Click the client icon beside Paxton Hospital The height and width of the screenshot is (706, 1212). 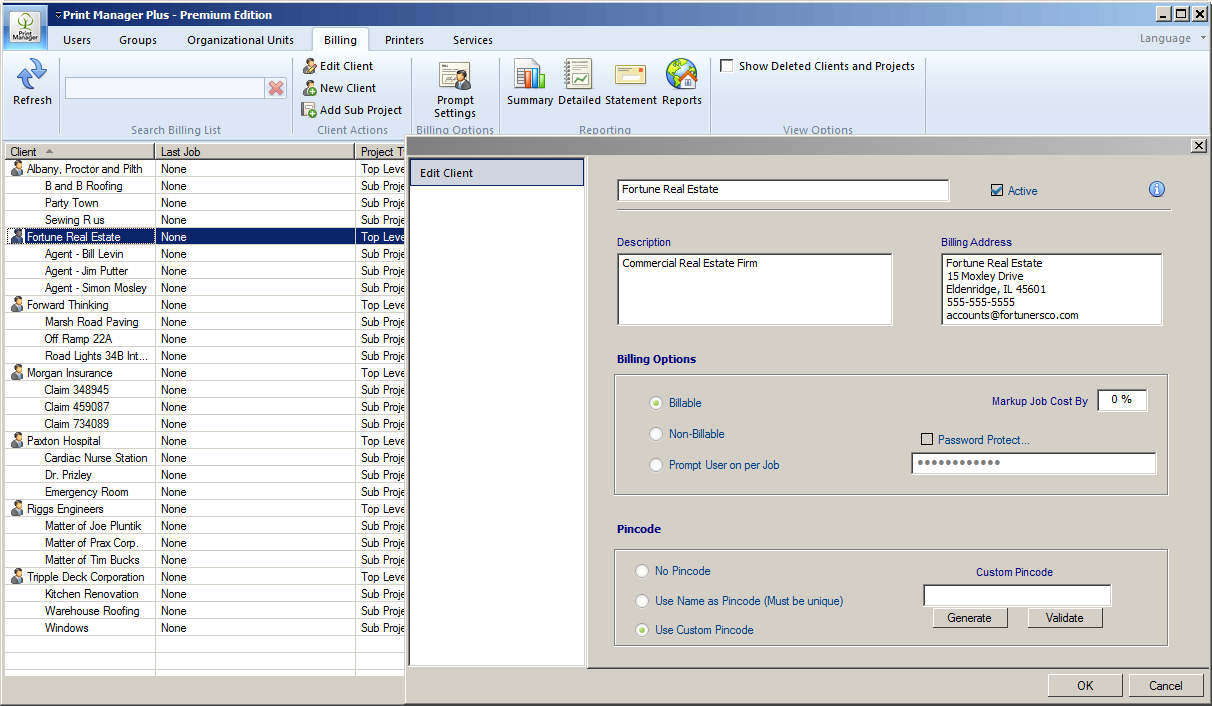[x=17, y=440]
